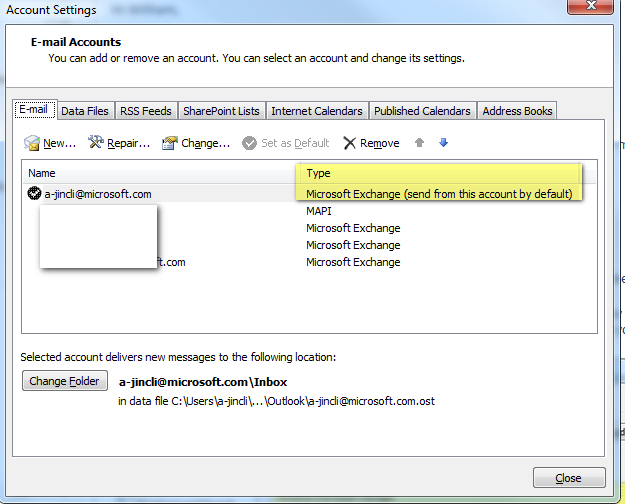Click the data file path text ending .ost
This screenshot has width=625, height=504.
[276, 401]
